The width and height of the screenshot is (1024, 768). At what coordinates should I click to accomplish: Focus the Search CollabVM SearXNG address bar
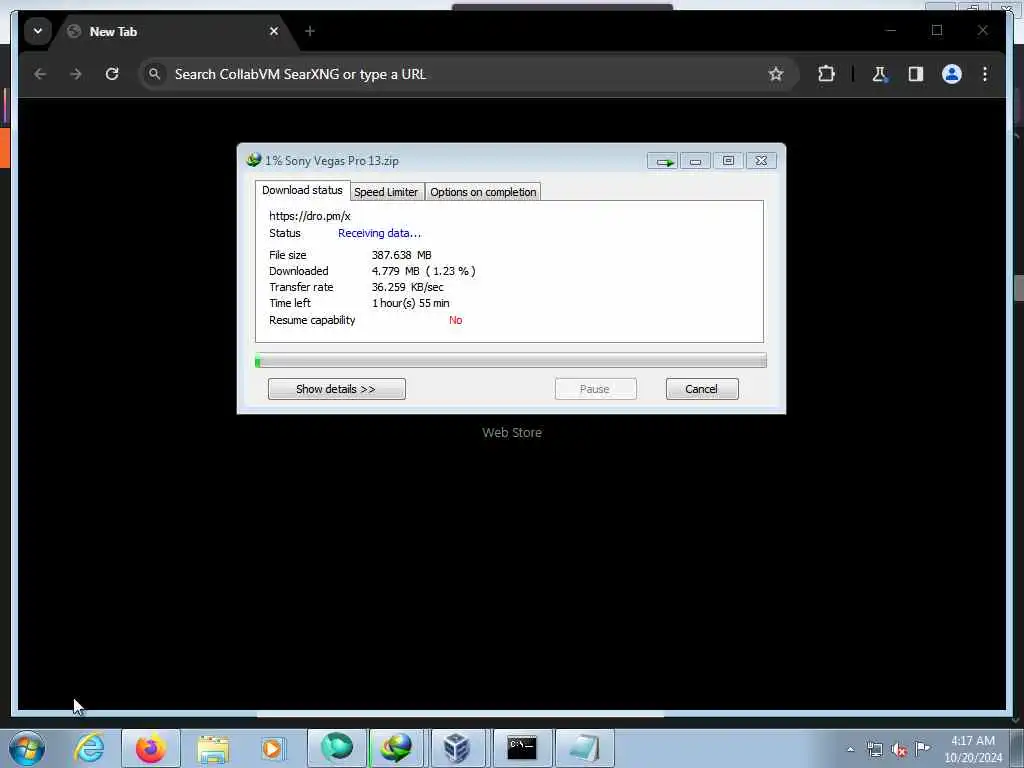[467, 74]
